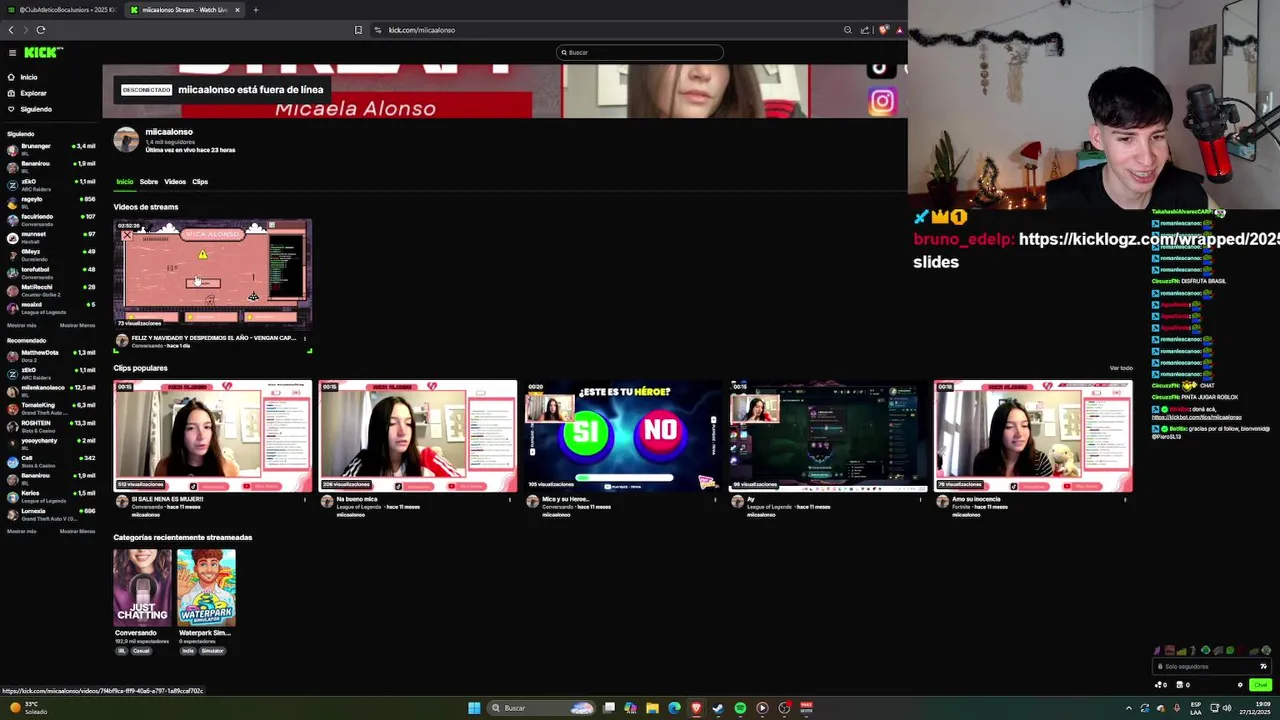Open File Explorer from taskbar
The width and height of the screenshot is (1280, 720).
[x=652, y=708]
